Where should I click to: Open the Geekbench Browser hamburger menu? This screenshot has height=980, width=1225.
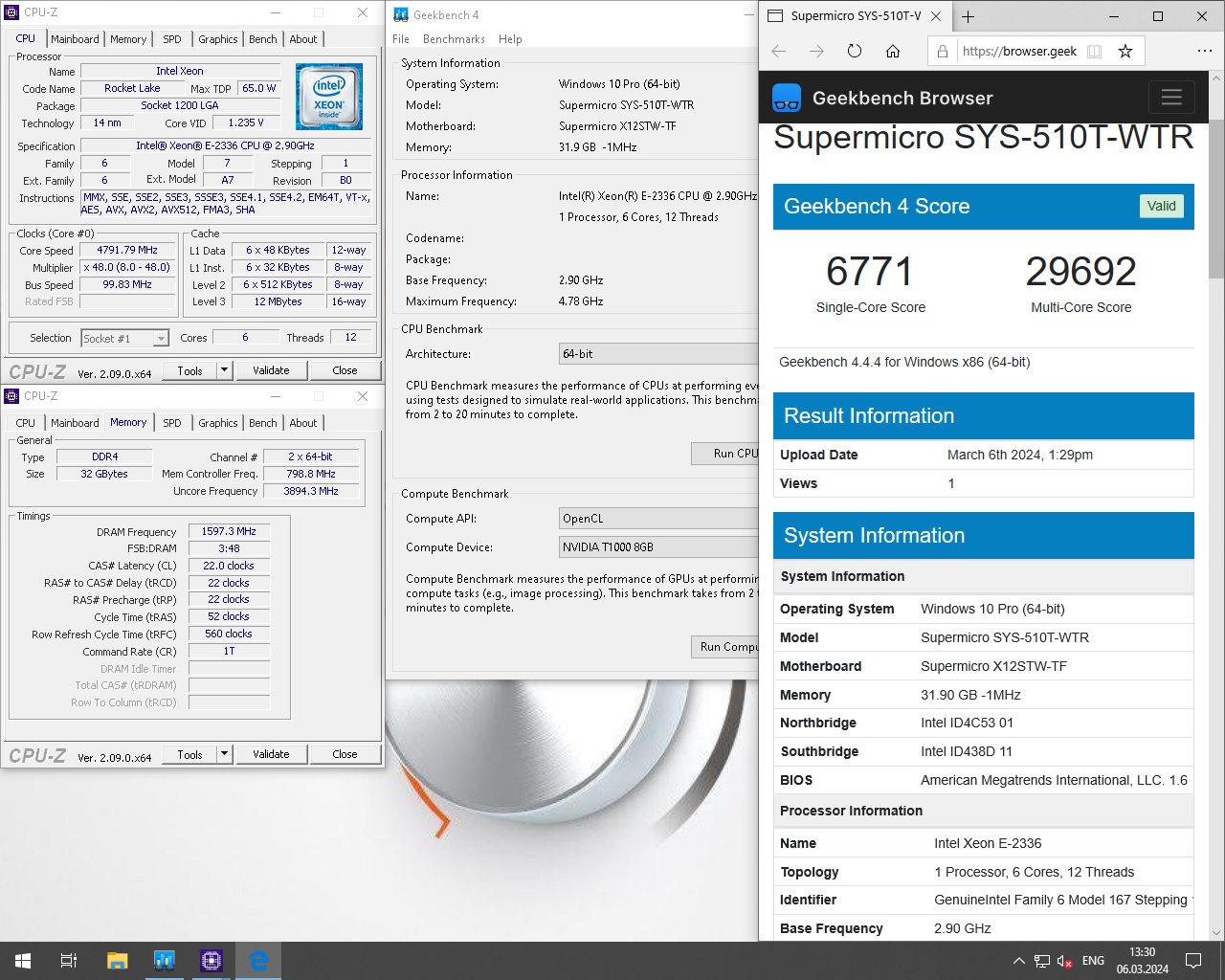(x=1171, y=98)
